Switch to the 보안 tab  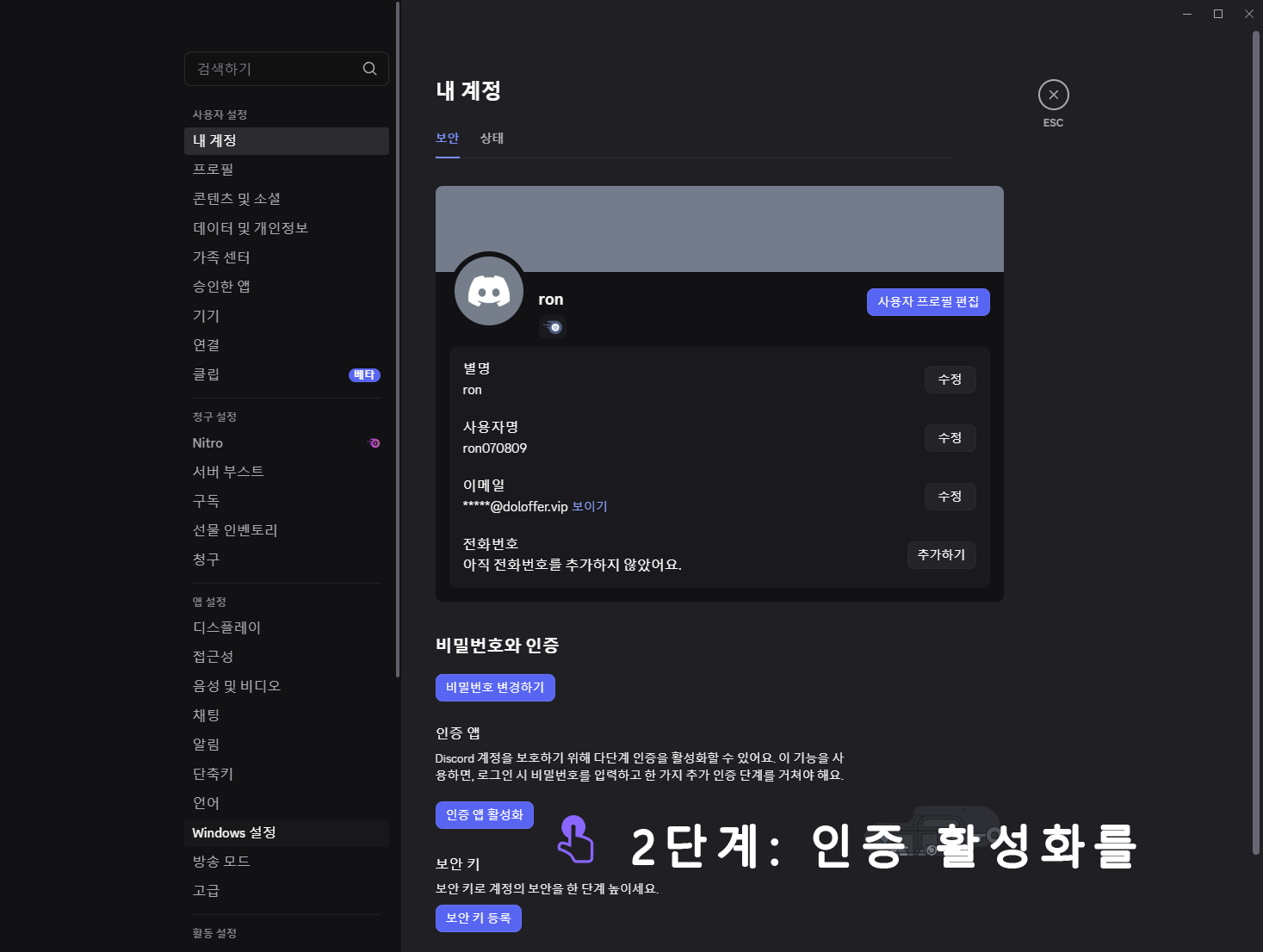pyautogui.click(x=448, y=139)
